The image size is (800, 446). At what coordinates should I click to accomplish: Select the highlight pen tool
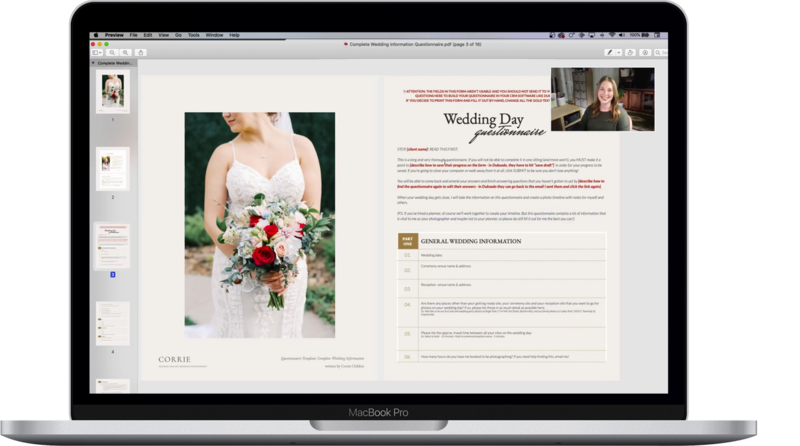click(x=609, y=50)
